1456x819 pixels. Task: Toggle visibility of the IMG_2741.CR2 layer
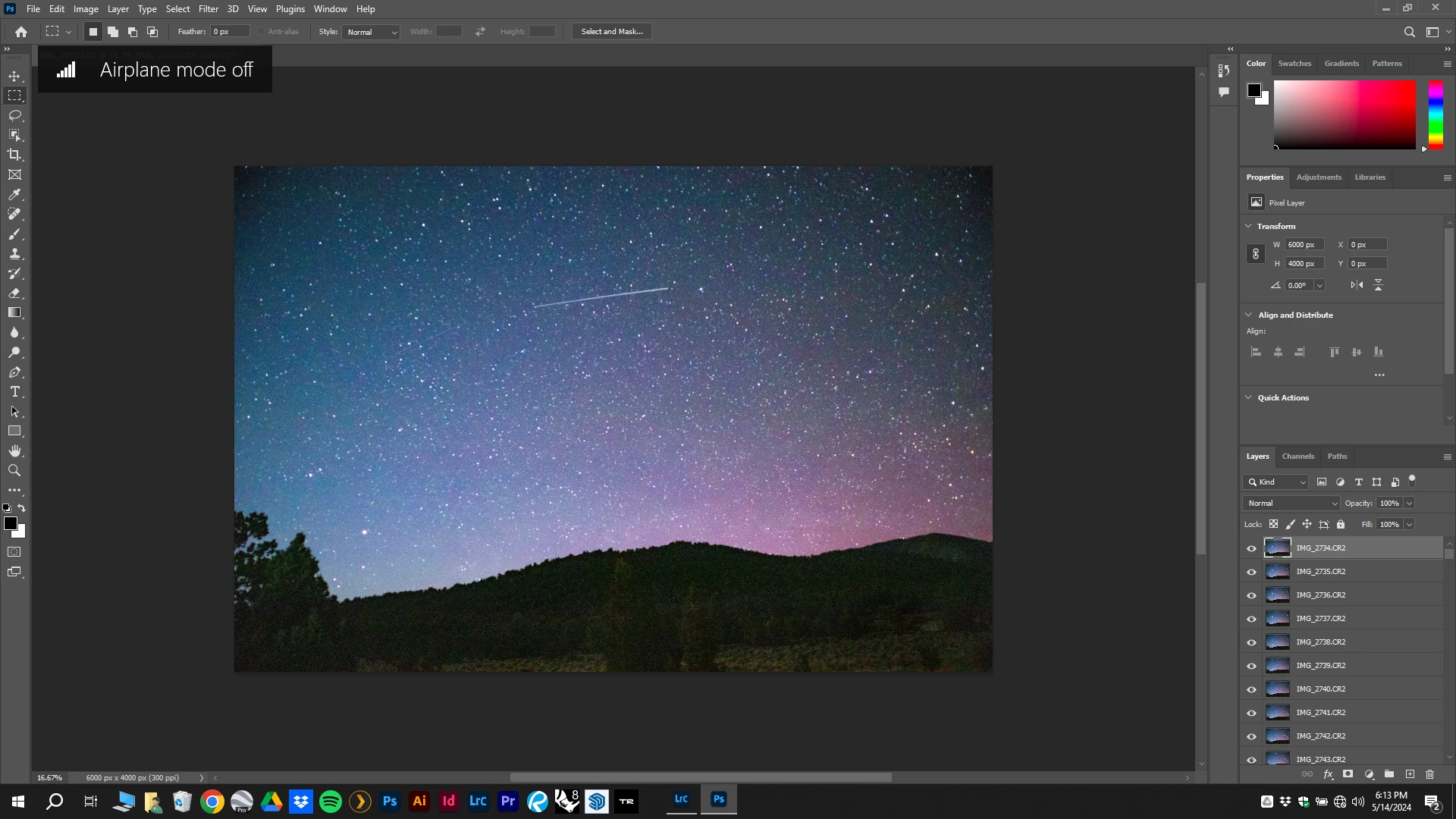pos(1251,713)
